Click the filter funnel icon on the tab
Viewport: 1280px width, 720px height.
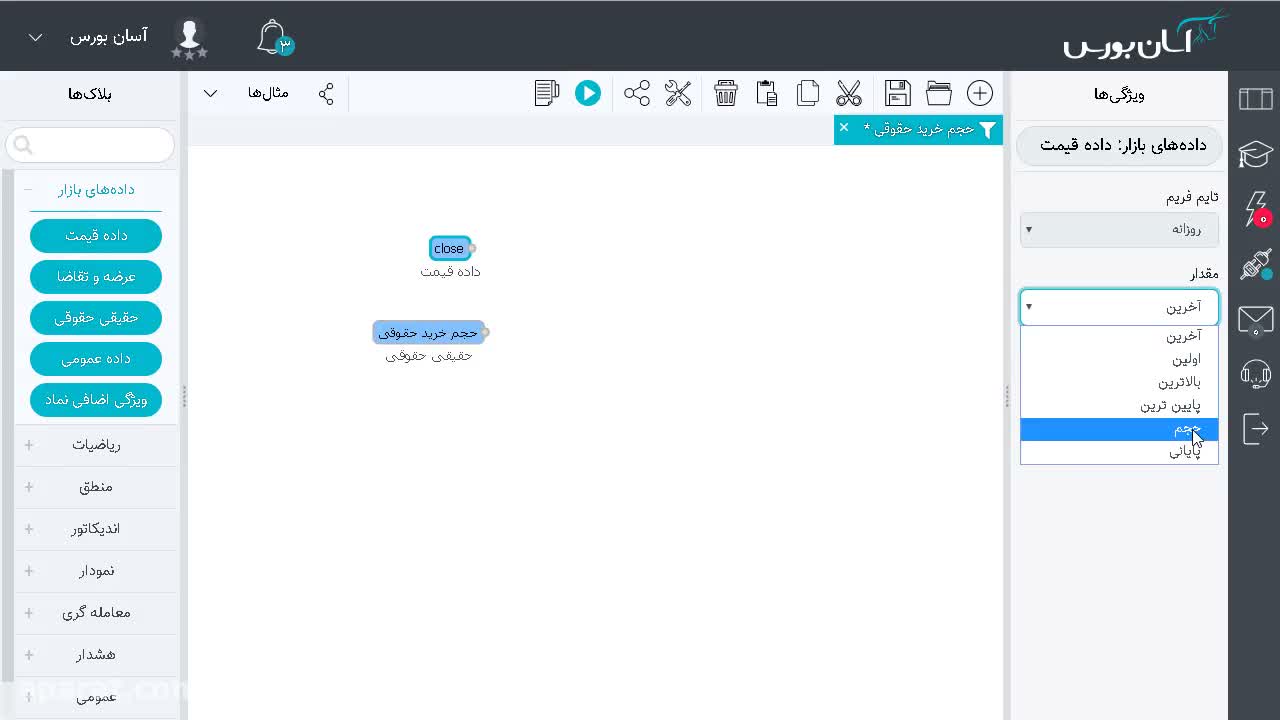[988, 129]
